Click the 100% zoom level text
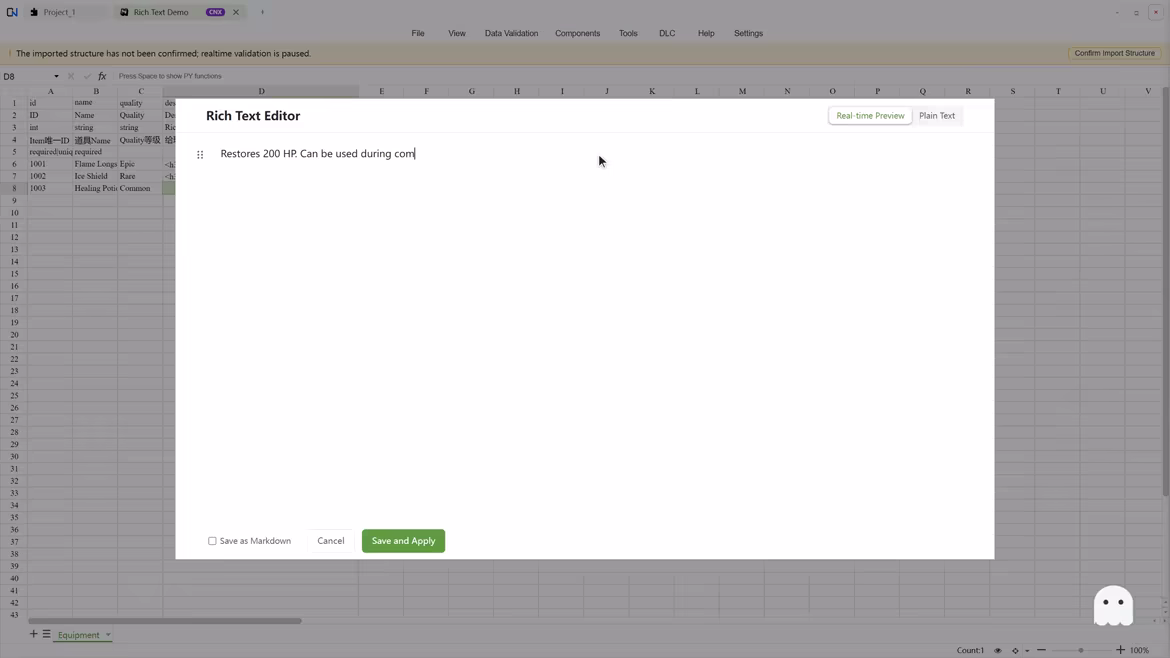Image resolution: width=1170 pixels, height=658 pixels. 1139,651
